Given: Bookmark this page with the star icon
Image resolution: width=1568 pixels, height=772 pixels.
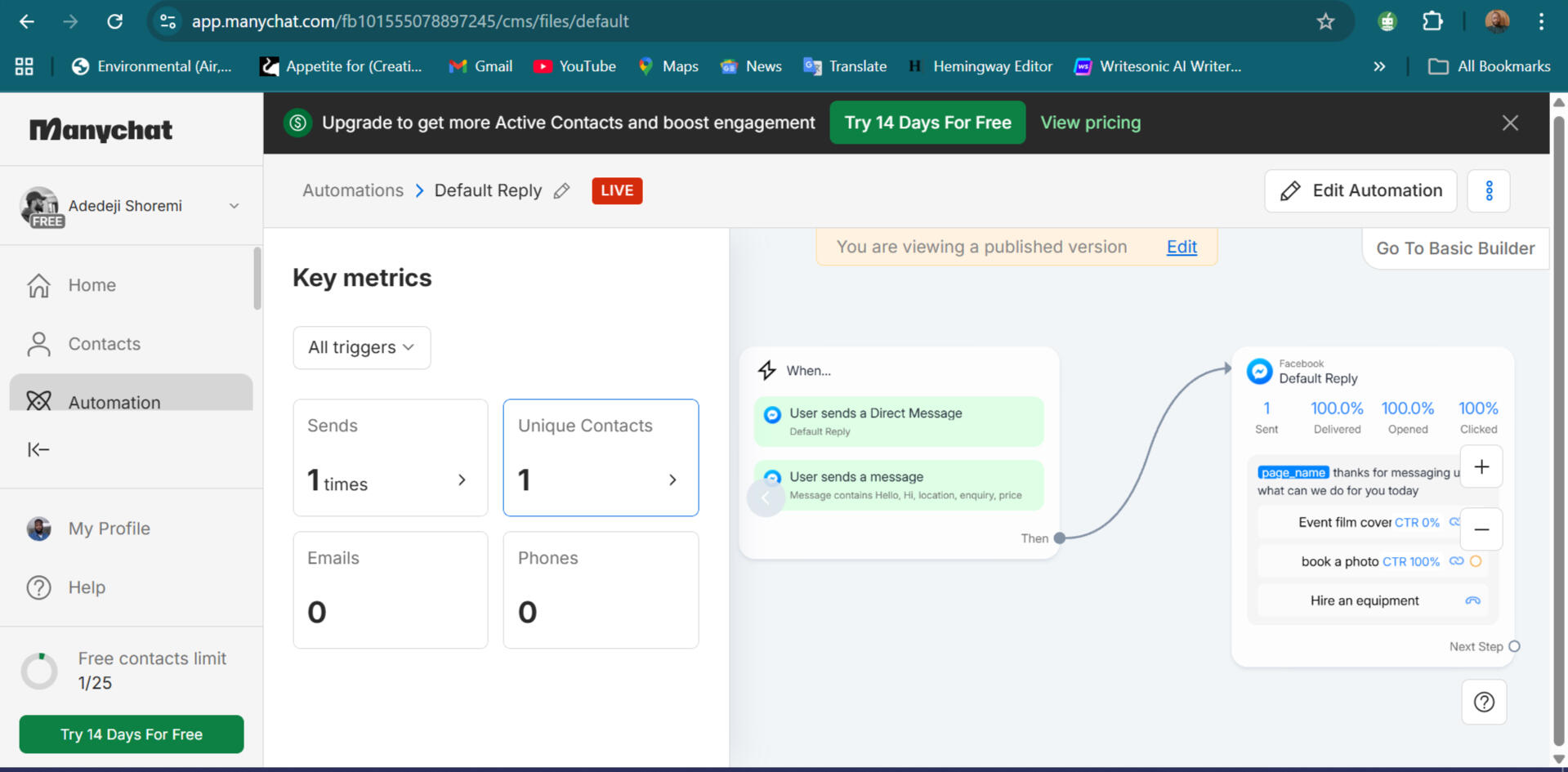Looking at the screenshot, I should pyautogui.click(x=1325, y=21).
